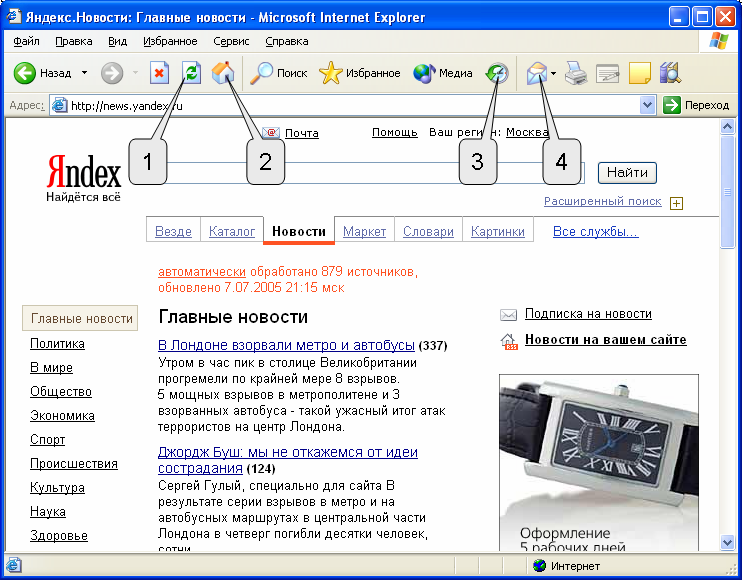Change region via Москва link

pyautogui.click(x=527, y=132)
